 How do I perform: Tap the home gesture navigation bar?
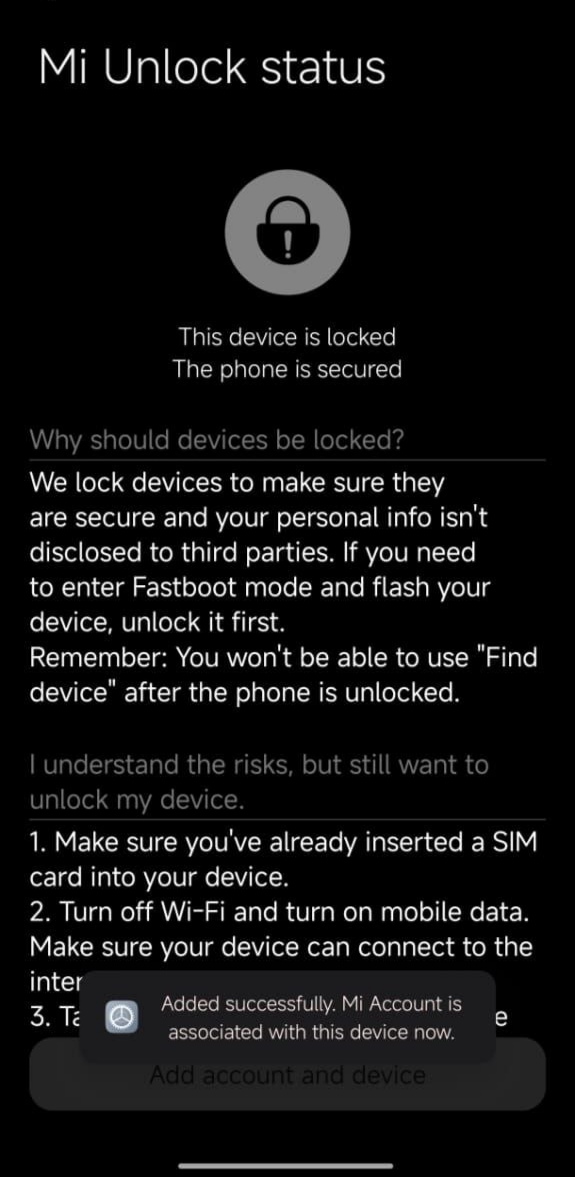[286, 1166]
